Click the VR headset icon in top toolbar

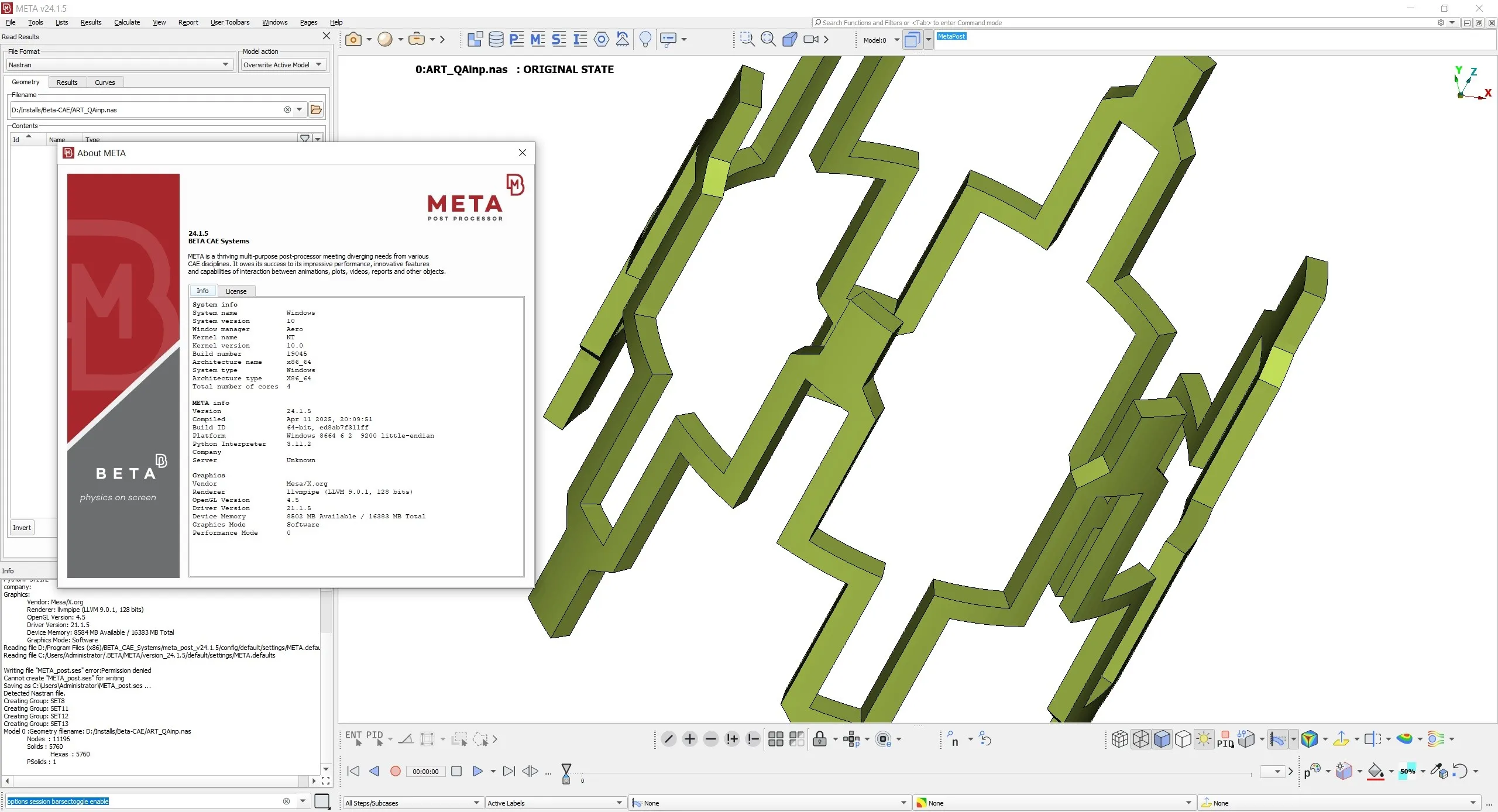417,39
